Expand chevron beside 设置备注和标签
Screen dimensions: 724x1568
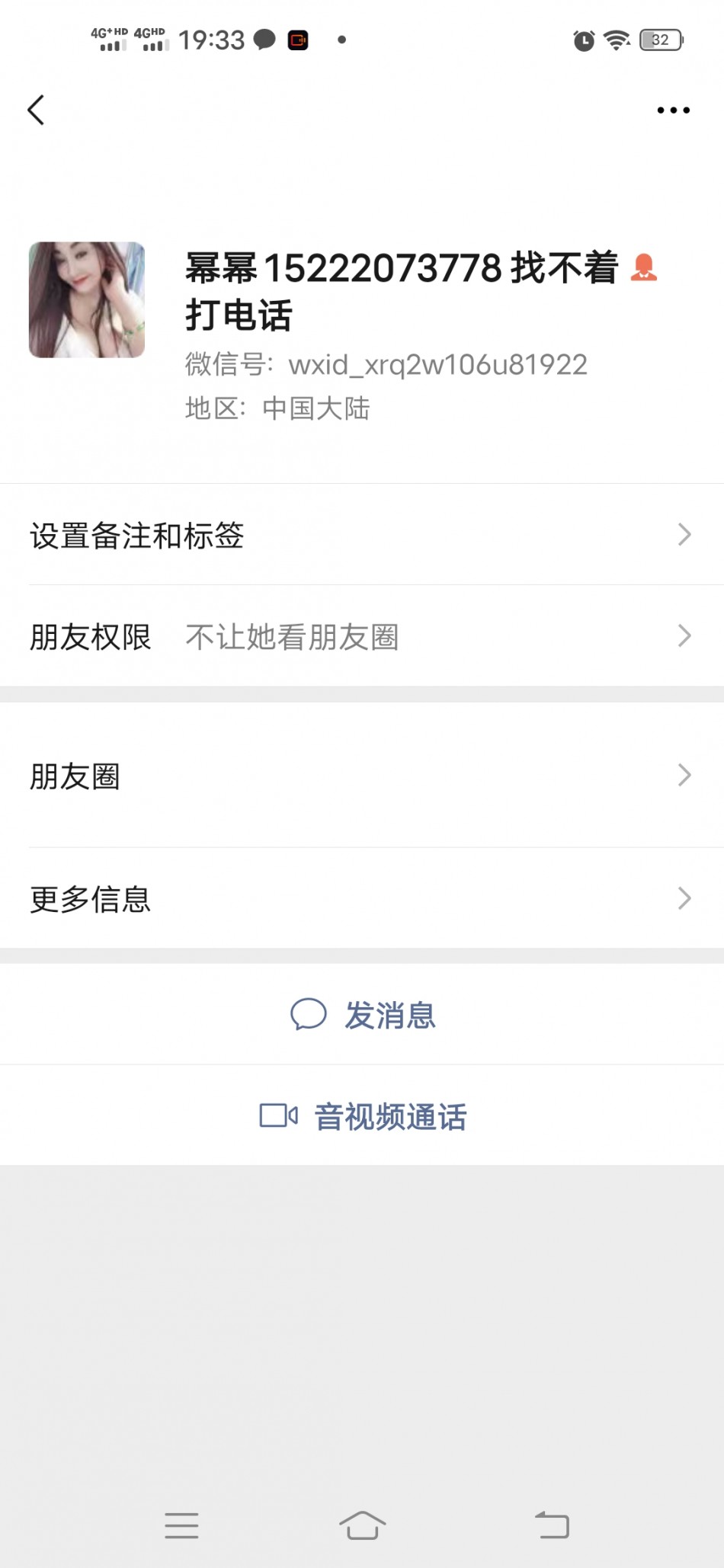point(684,535)
